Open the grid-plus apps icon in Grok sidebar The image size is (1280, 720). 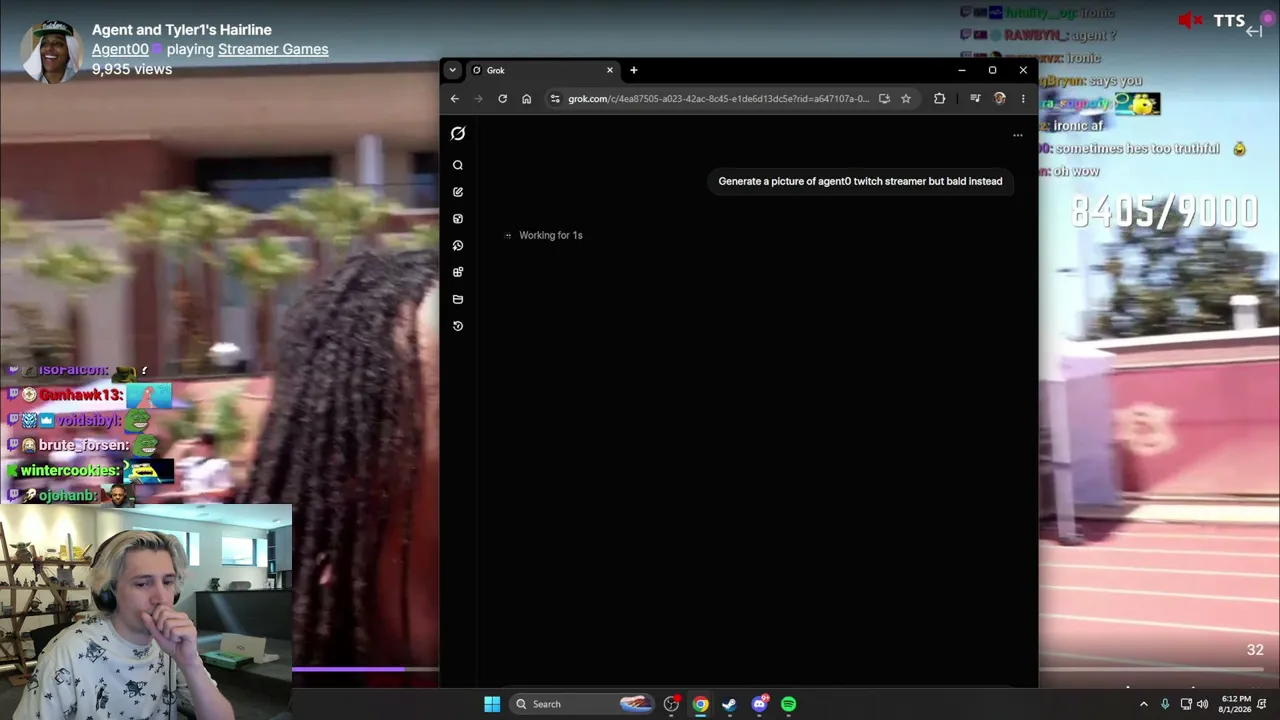tap(458, 272)
